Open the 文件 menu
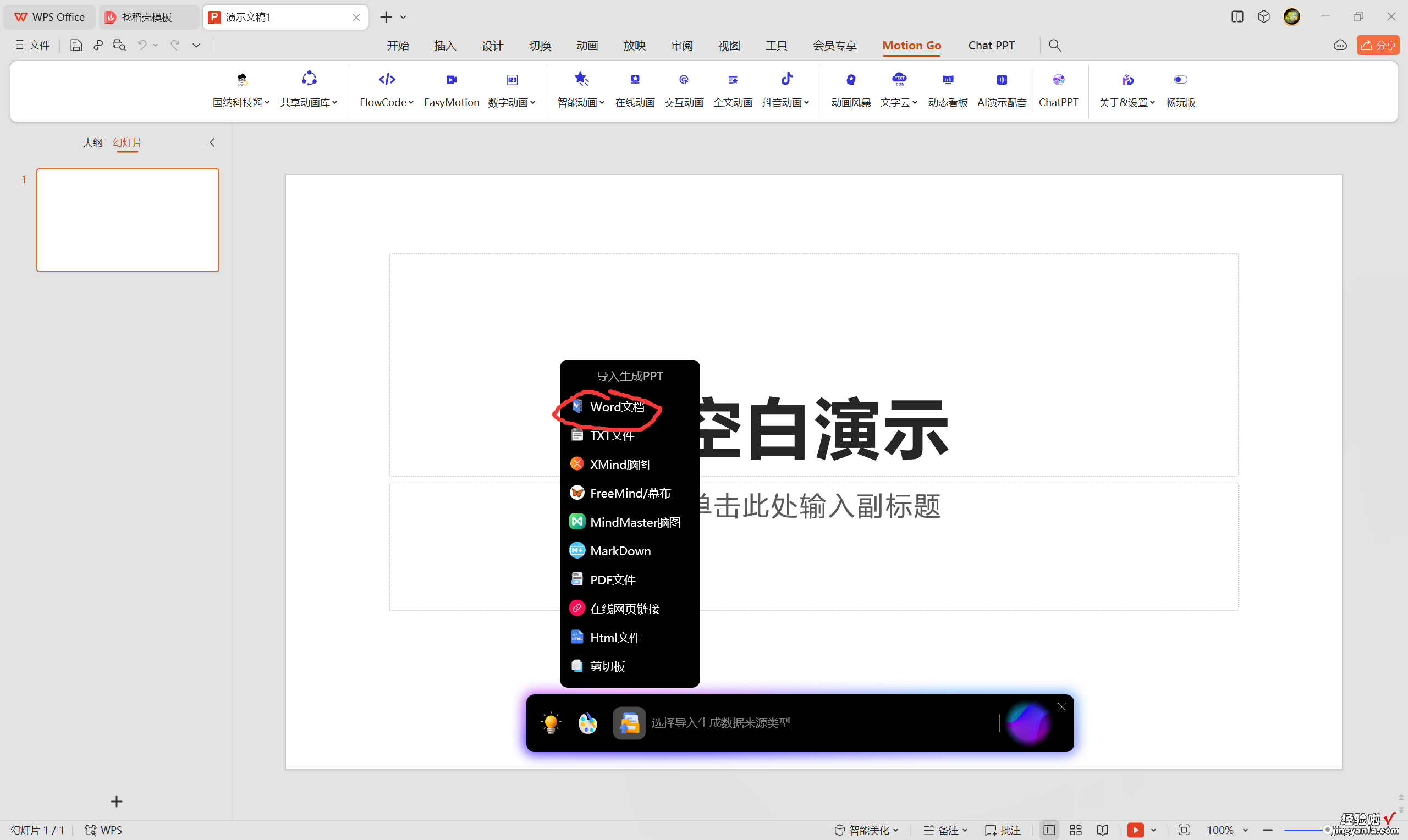This screenshot has height=840, width=1408. 33,45
